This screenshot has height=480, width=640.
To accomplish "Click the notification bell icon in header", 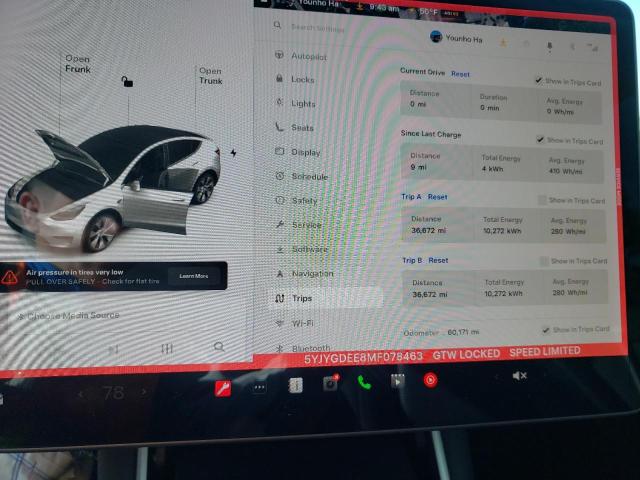I will click(x=549, y=46).
